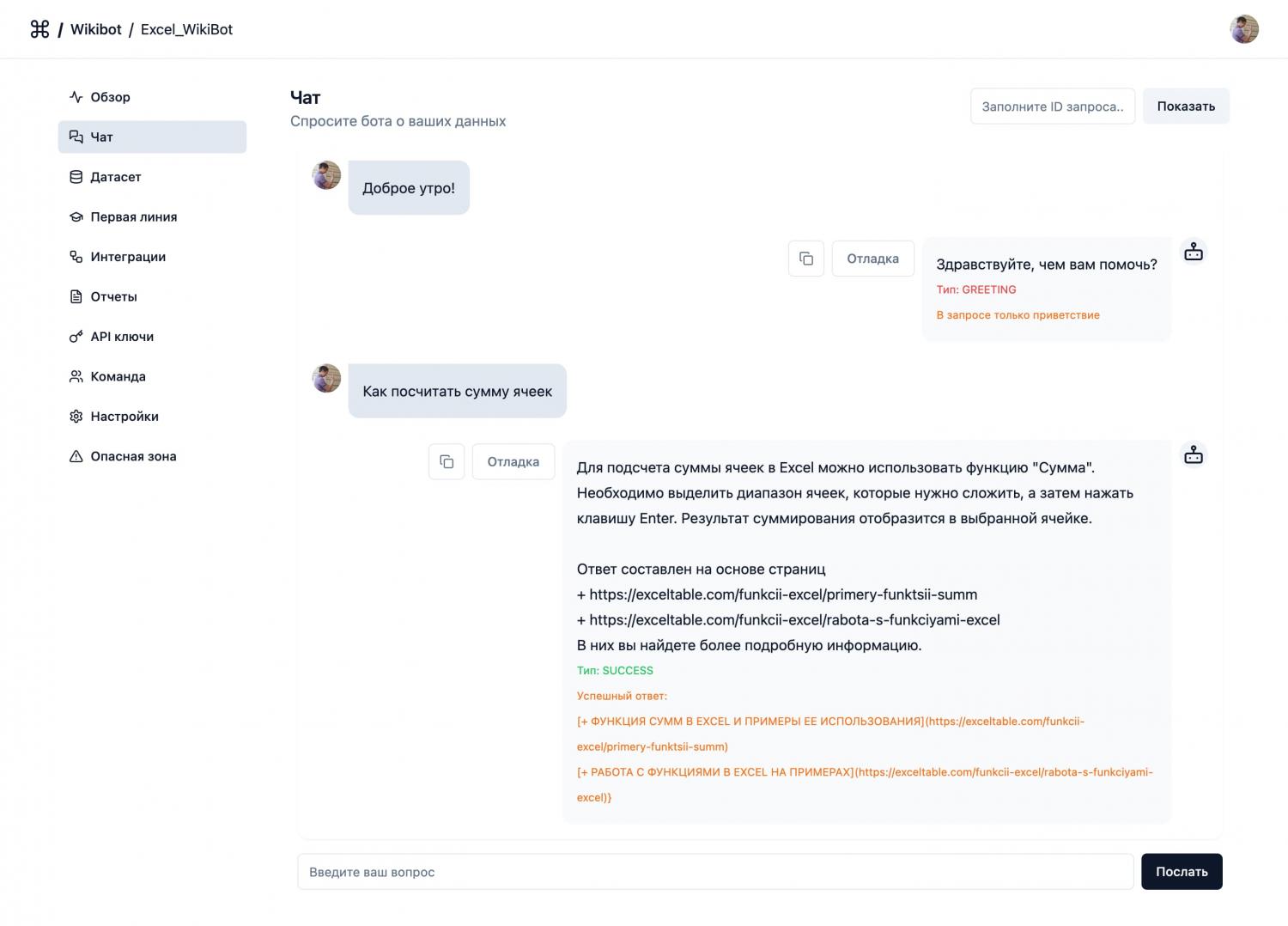Navigate to Интеграции
This screenshot has width=1288, height=926.
(x=128, y=257)
